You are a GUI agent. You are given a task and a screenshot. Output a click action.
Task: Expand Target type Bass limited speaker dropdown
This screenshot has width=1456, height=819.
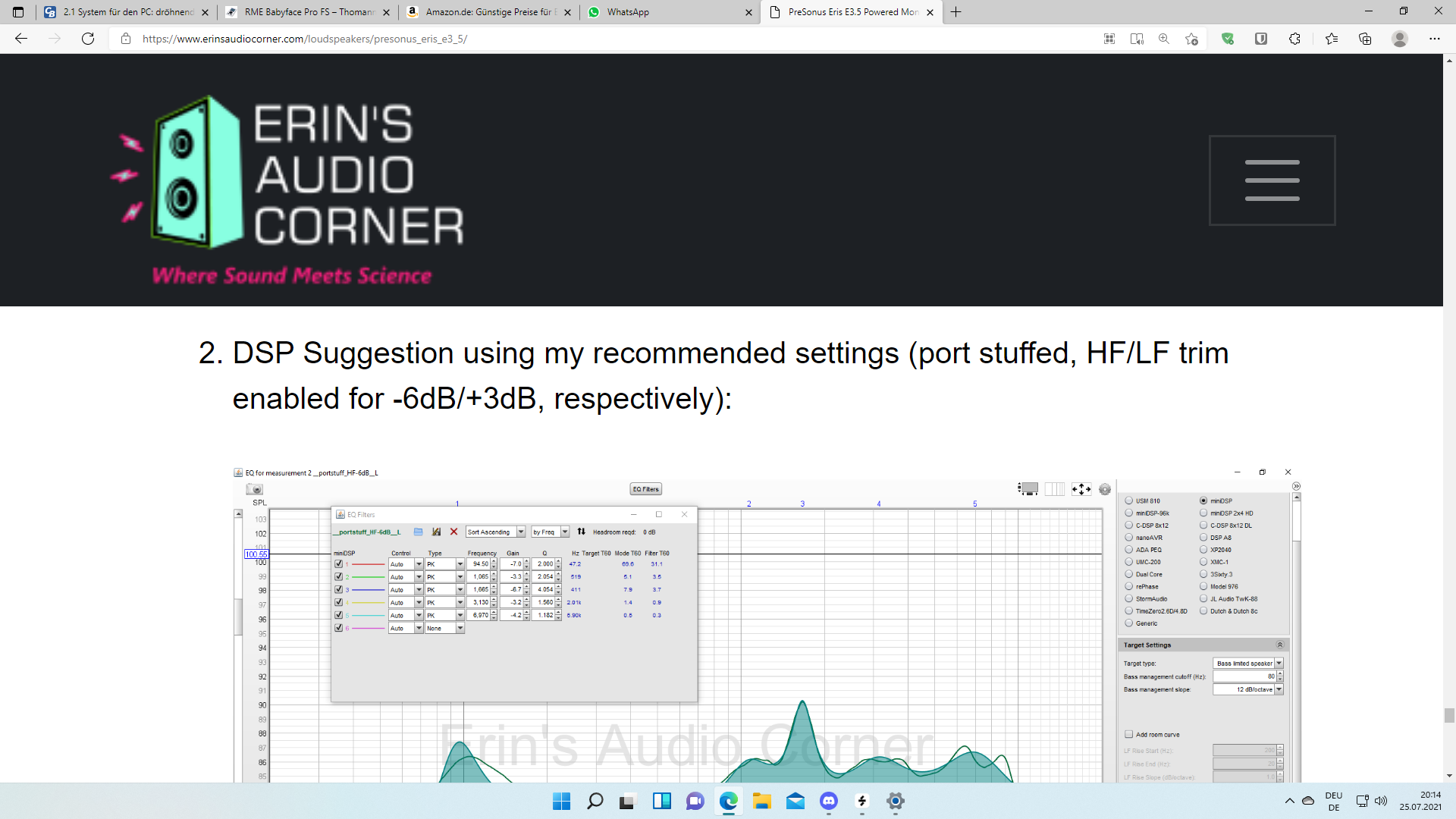click(1279, 664)
